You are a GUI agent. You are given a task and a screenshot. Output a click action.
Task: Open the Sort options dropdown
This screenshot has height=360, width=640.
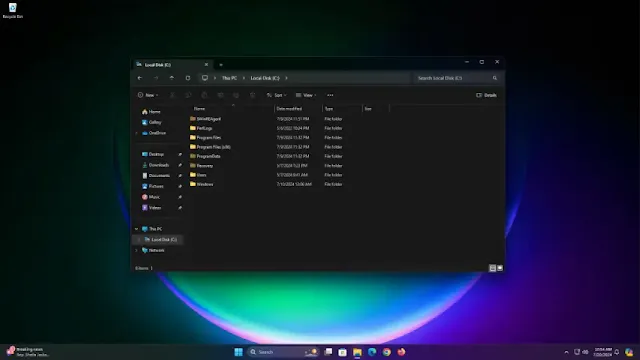point(276,95)
